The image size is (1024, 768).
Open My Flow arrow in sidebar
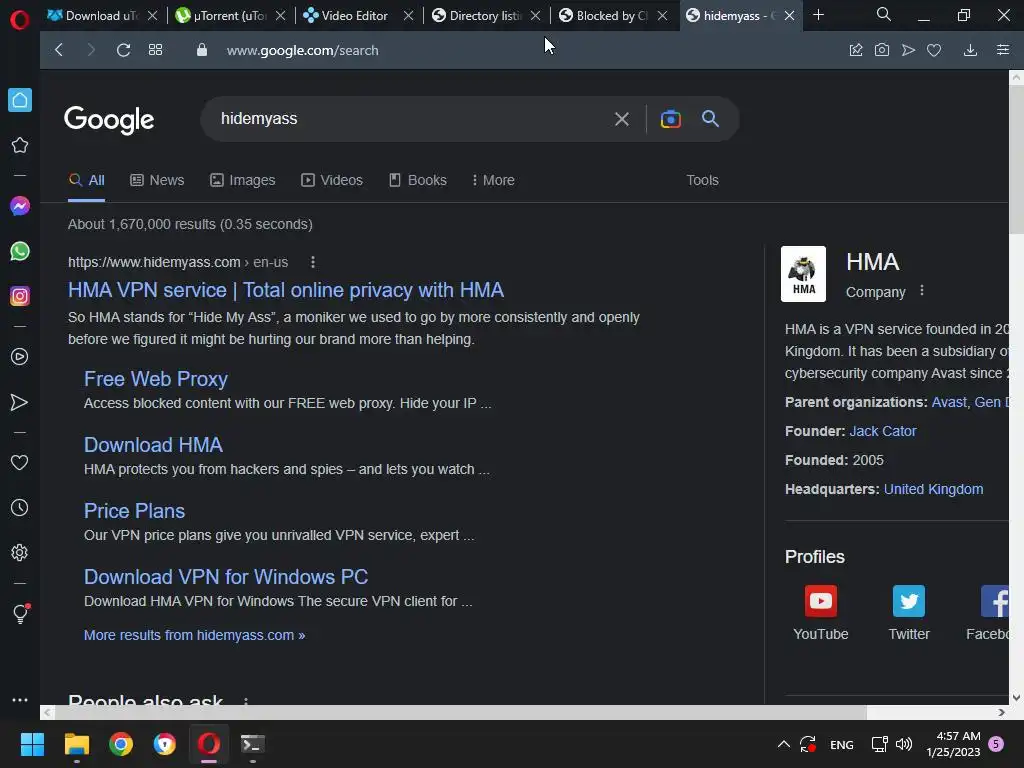click(x=20, y=402)
